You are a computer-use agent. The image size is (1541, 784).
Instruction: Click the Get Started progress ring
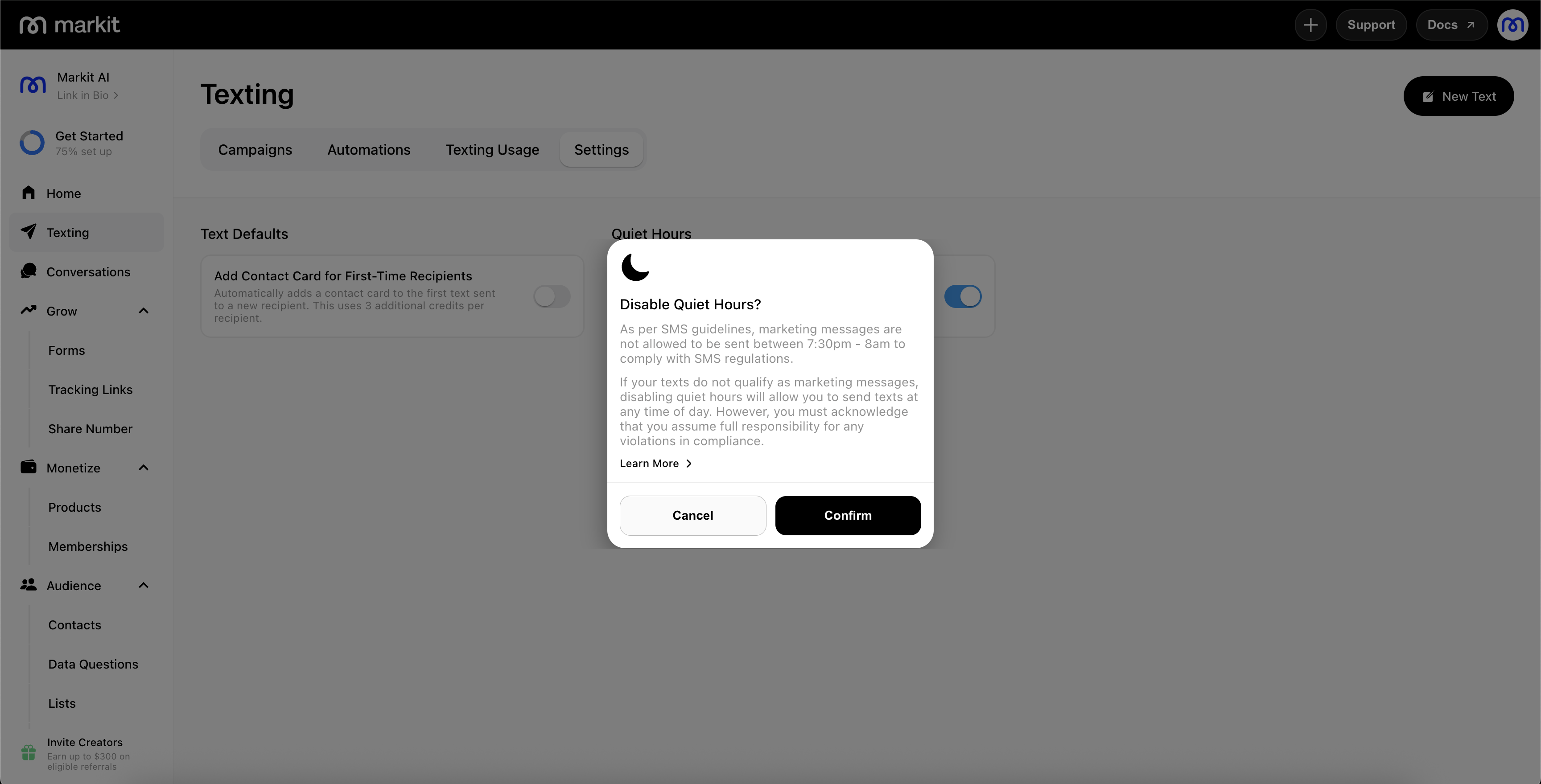click(x=32, y=143)
